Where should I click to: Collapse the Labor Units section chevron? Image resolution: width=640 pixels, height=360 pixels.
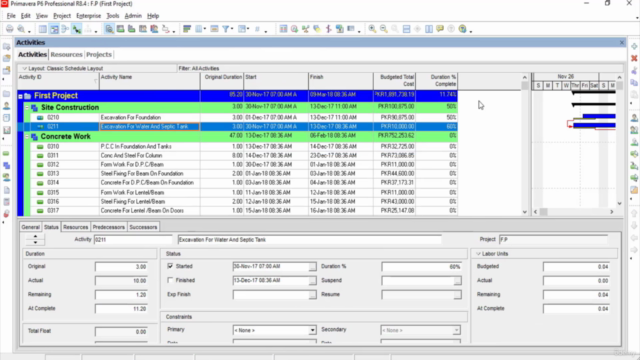tap(478, 254)
